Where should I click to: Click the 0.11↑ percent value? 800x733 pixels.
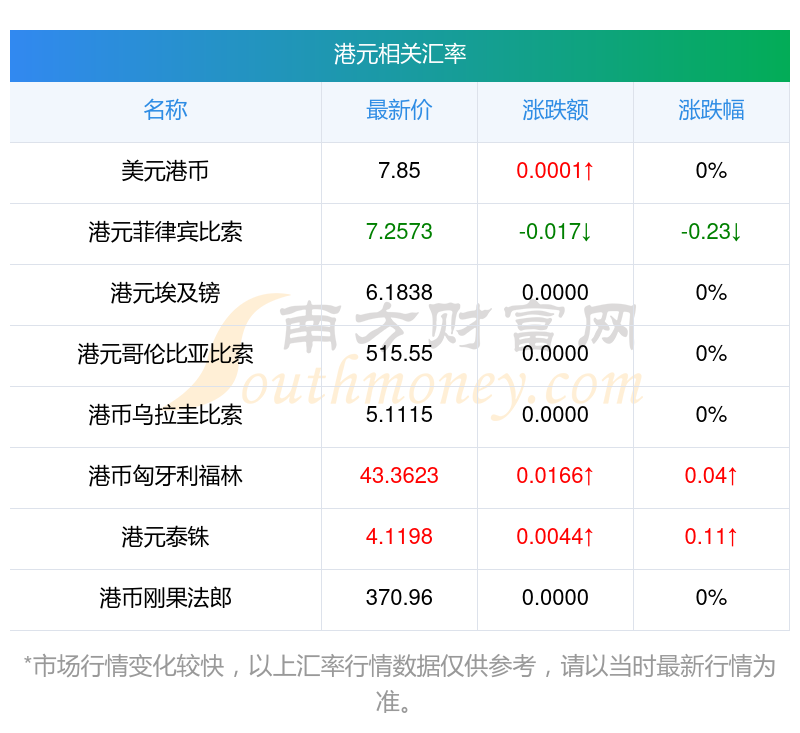click(x=711, y=537)
